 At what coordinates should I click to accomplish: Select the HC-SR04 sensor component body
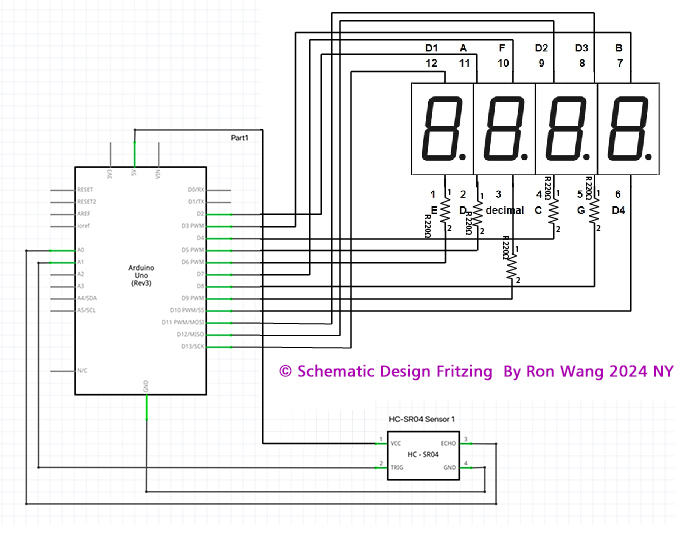pyautogui.click(x=424, y=455)
